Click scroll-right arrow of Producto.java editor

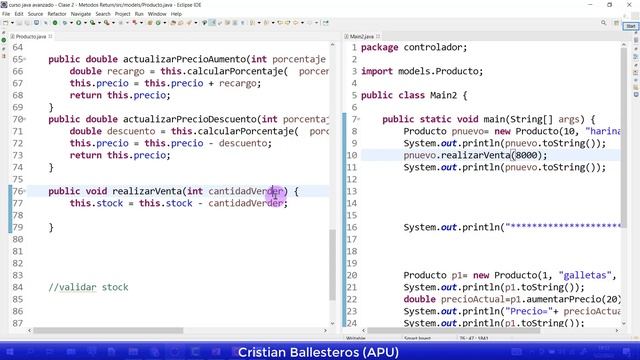(325, 330)
